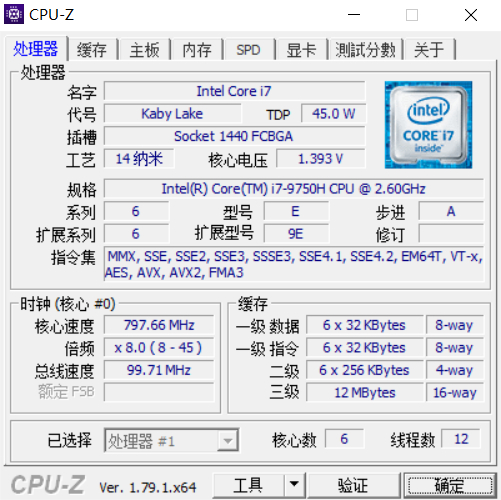Select the SPD tab
Viewport: 501px width, 500px height.
tap(249, 50)
